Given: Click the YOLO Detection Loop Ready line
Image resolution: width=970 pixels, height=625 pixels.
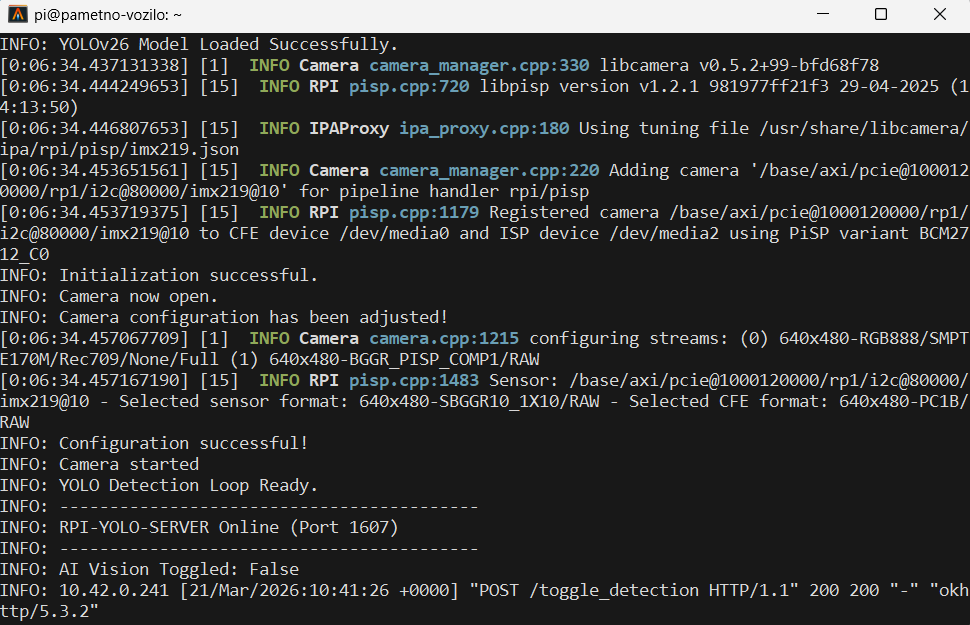Looking at the screenshot, I should pyautogui.click(x=159, y=485).
